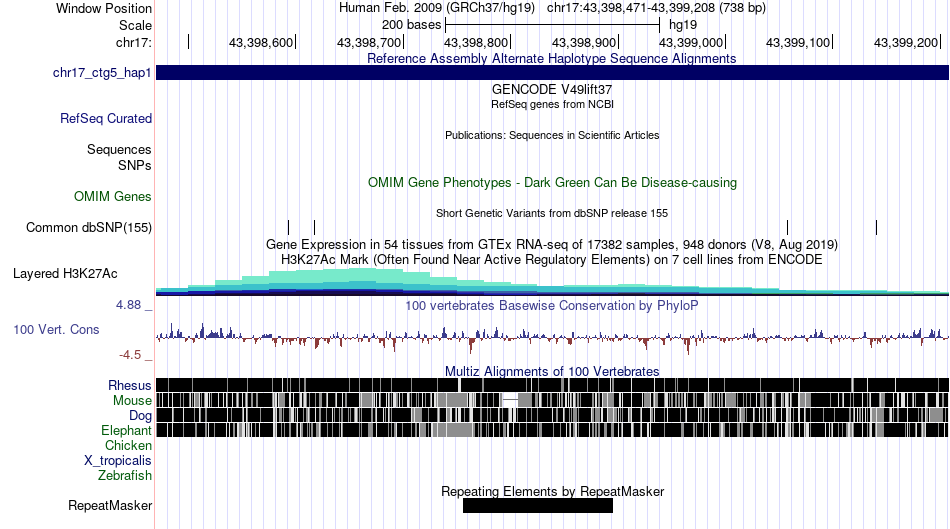This screenshot has height=529, width=950.
Task: Click the RepeatMasker track label
Action: [110, 505]
